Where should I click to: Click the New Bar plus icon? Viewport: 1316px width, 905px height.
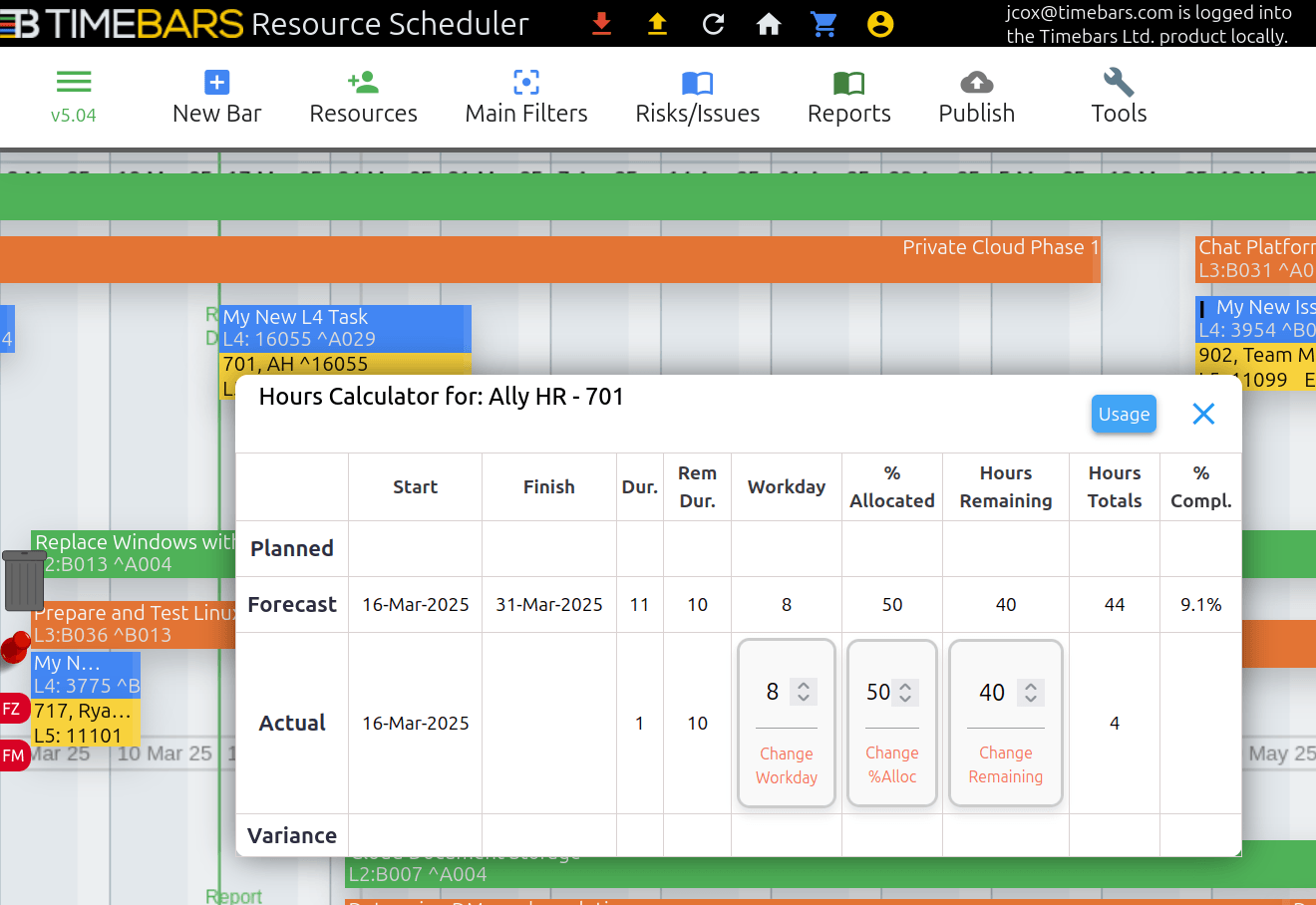216,82
